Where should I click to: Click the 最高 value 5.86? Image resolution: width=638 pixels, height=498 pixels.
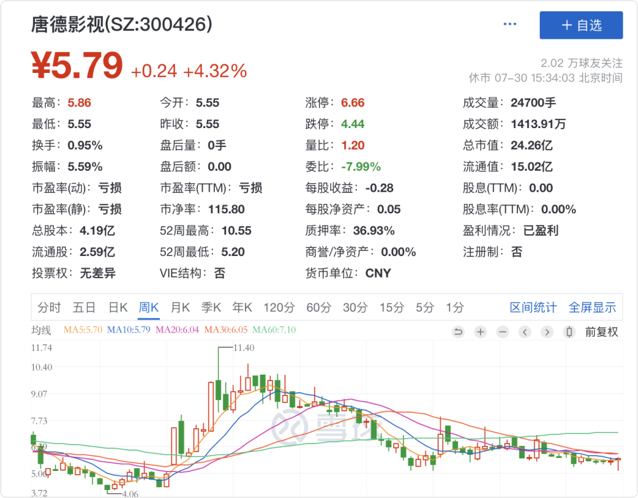(79, 103)
